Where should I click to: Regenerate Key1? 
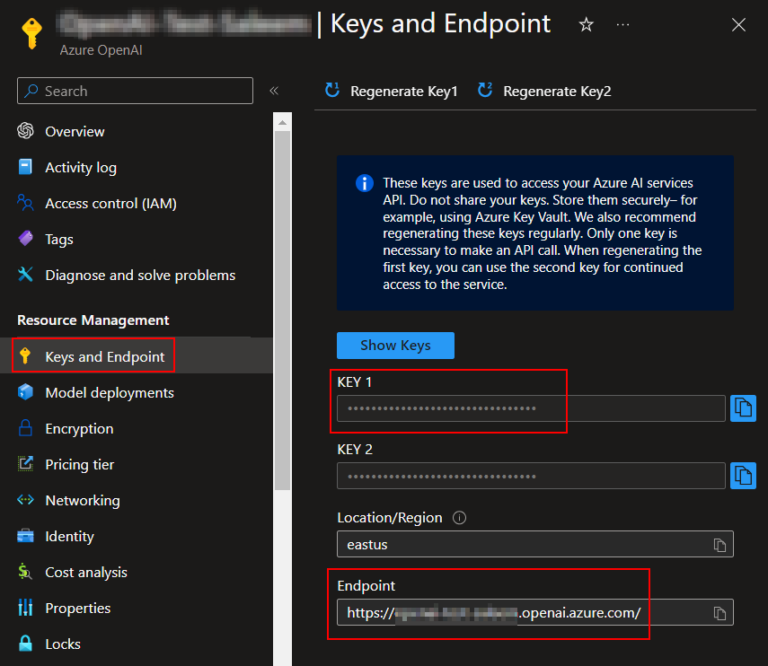391,91
